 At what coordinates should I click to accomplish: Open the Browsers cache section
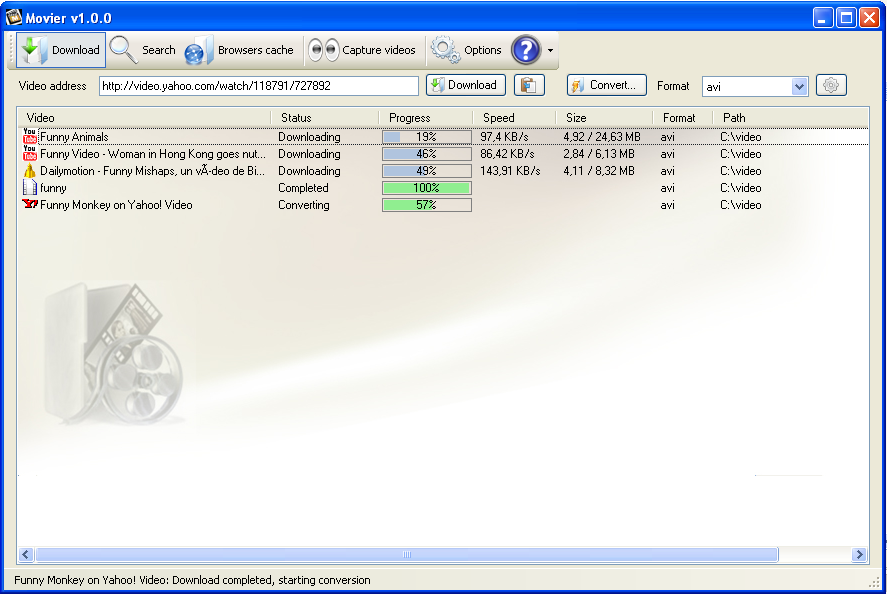239,50
